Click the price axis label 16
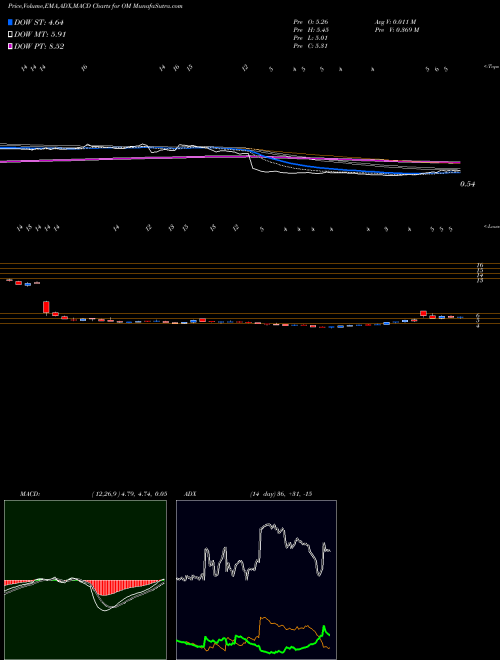This screenshot has width=500, height=660. pos(480,266)
